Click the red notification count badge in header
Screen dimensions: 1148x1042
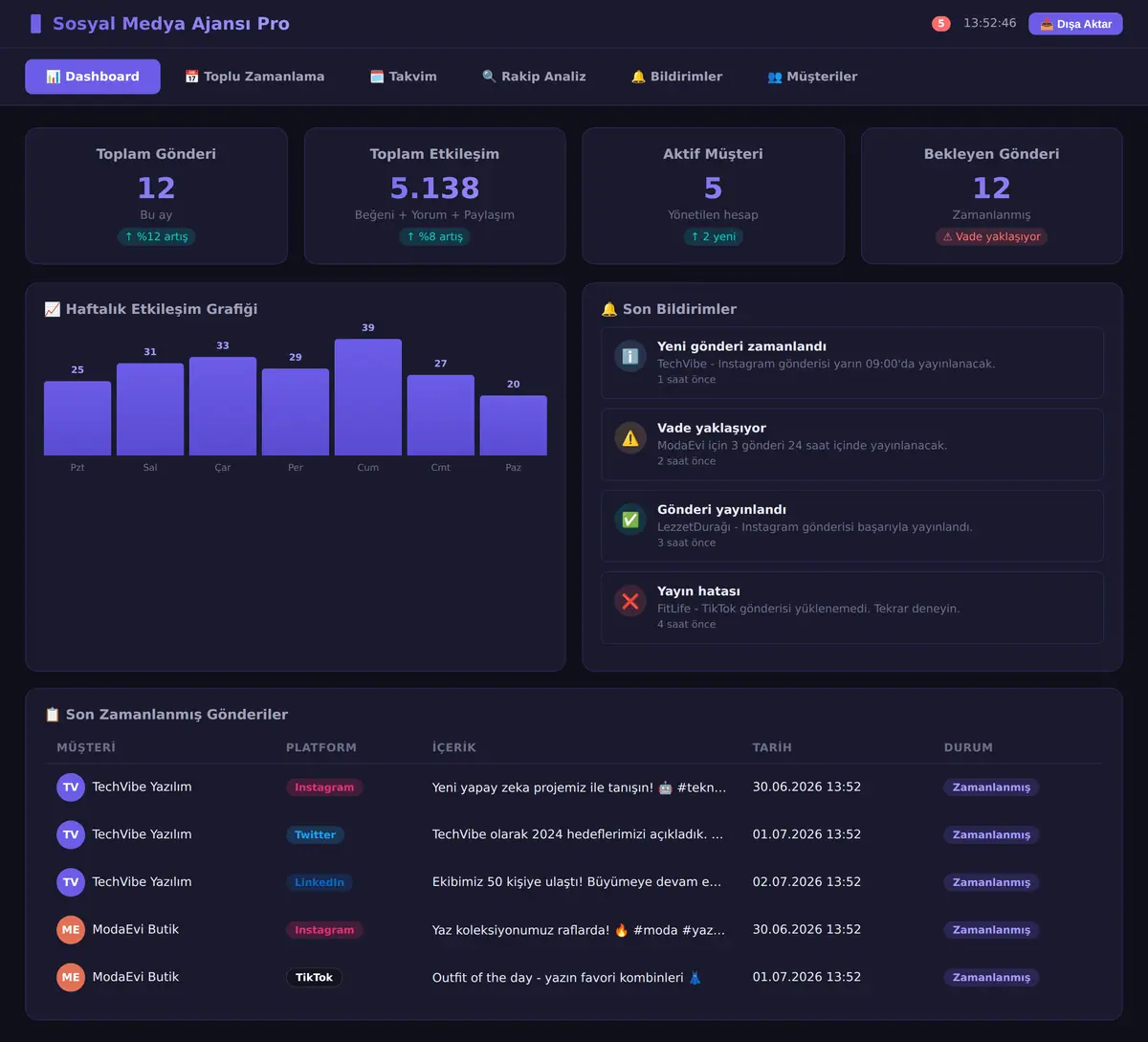tap(941, 23)
